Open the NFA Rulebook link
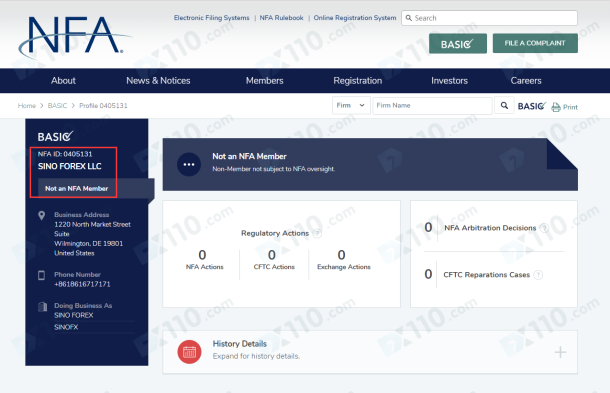This screenshot has width=610, height=393. click(x=281, y=18)
